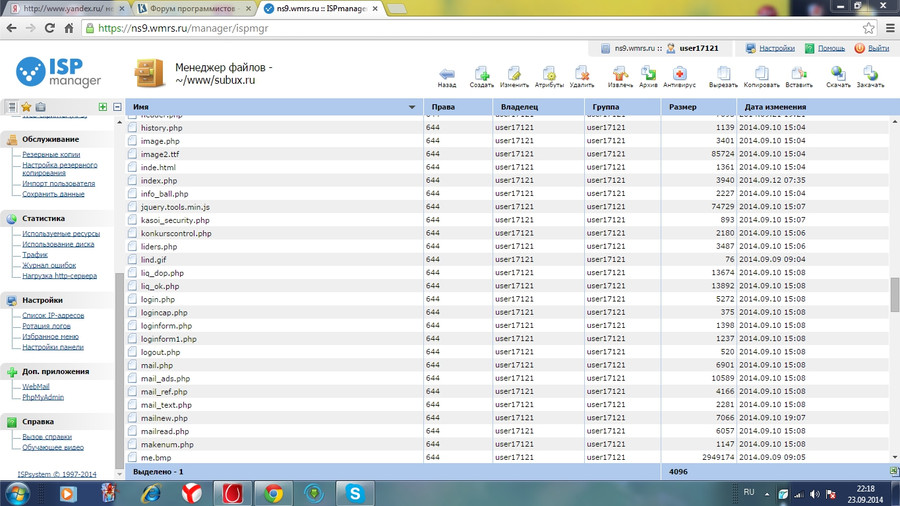Open the top-right Настройки link

(777, 48)
